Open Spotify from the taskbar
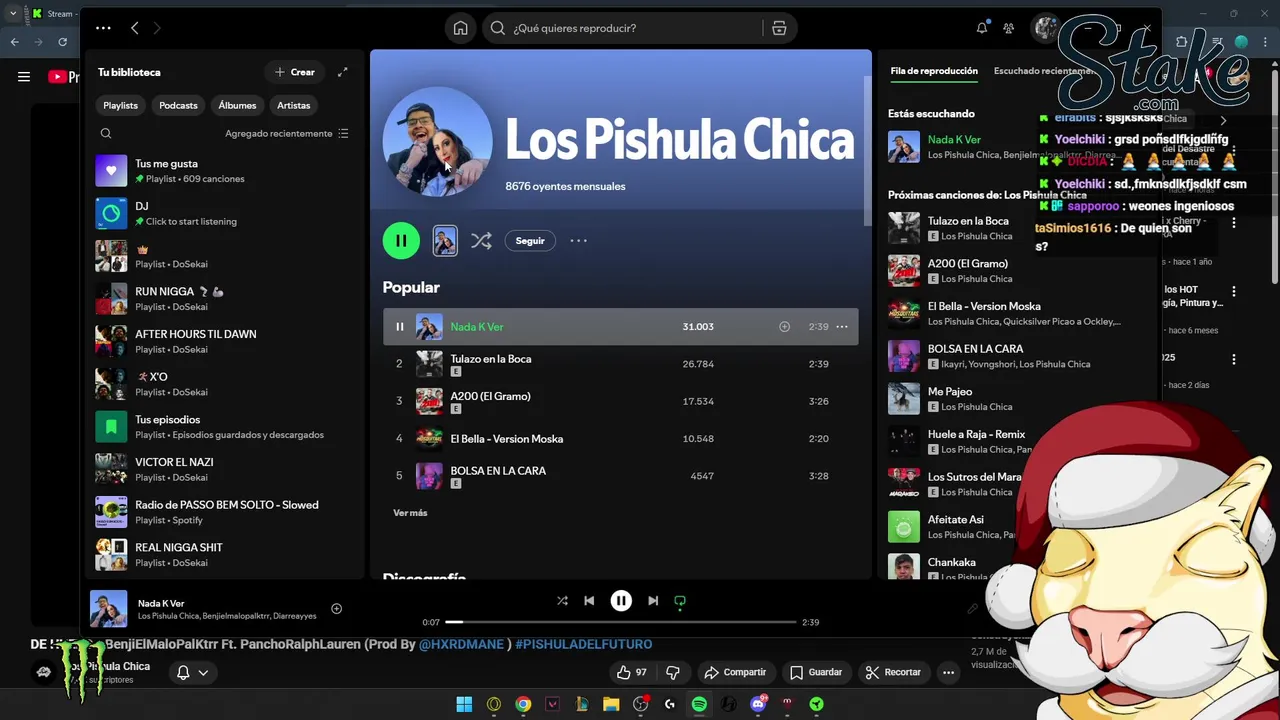Viewport: 1280px width, 720px height. 699,704
